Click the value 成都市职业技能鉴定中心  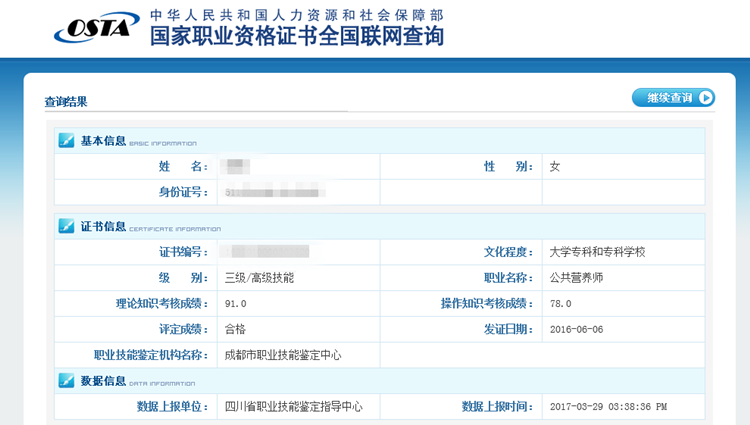point(283,355)
